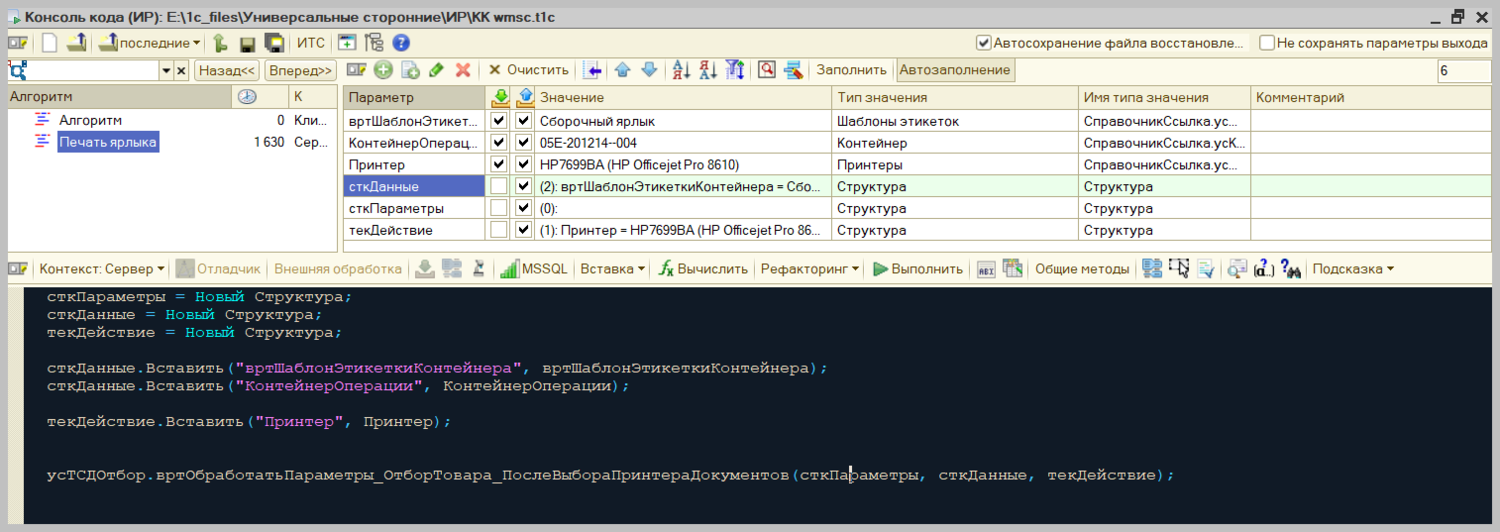Toggle input checkbox for сткДанные row
This screenshot has height=532, width=1500.
click(500, 186)
